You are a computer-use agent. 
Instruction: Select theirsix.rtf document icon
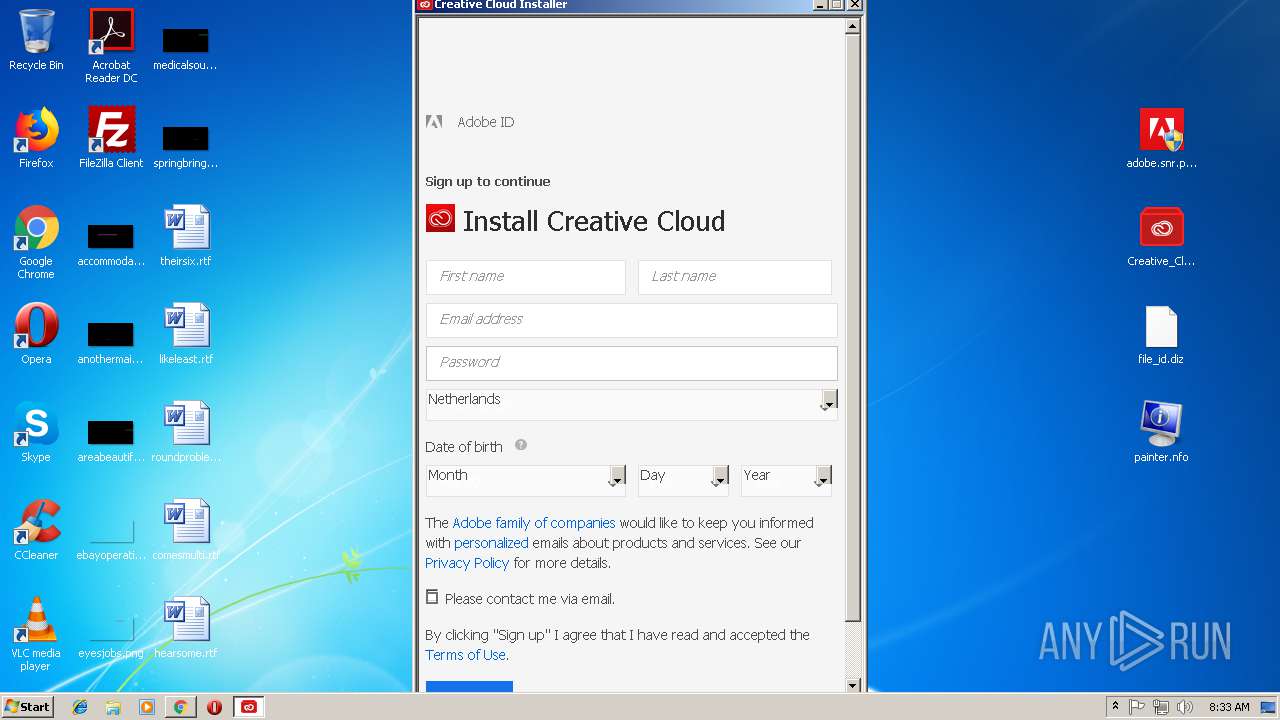(x=186, y=236)
